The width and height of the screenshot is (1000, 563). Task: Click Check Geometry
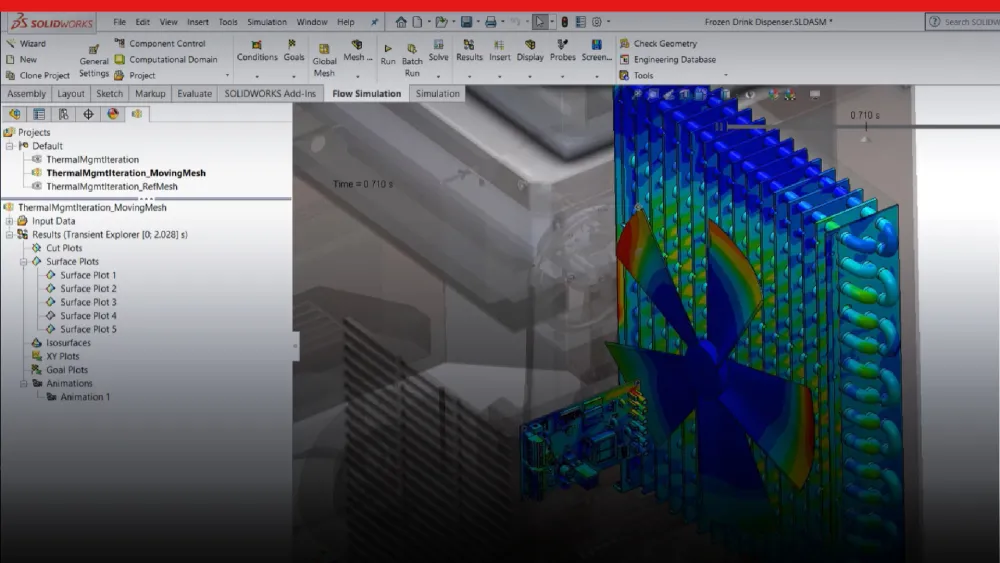coord(658,43)
